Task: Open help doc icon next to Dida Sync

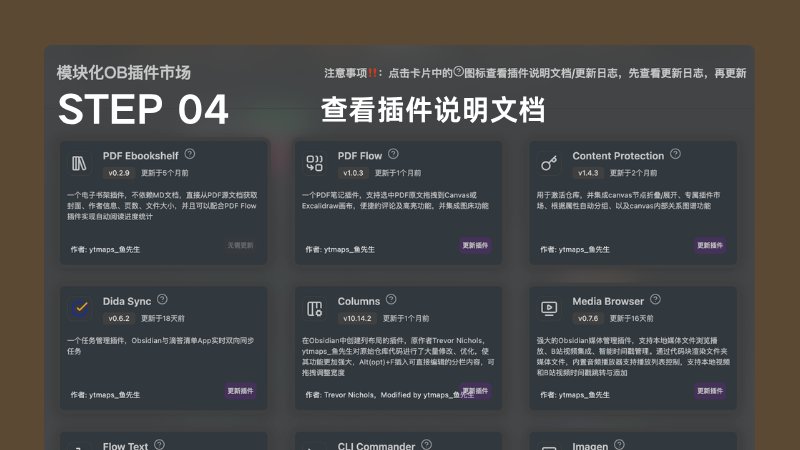Action: click(162, 299)
